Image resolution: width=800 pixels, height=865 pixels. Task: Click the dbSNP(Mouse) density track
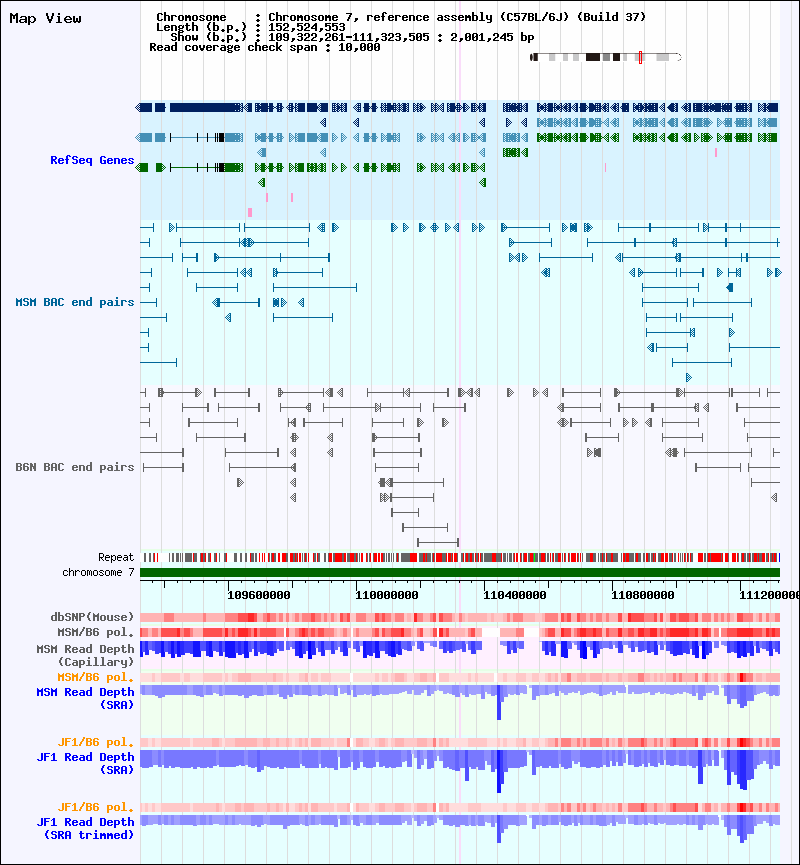pos(460,617)
